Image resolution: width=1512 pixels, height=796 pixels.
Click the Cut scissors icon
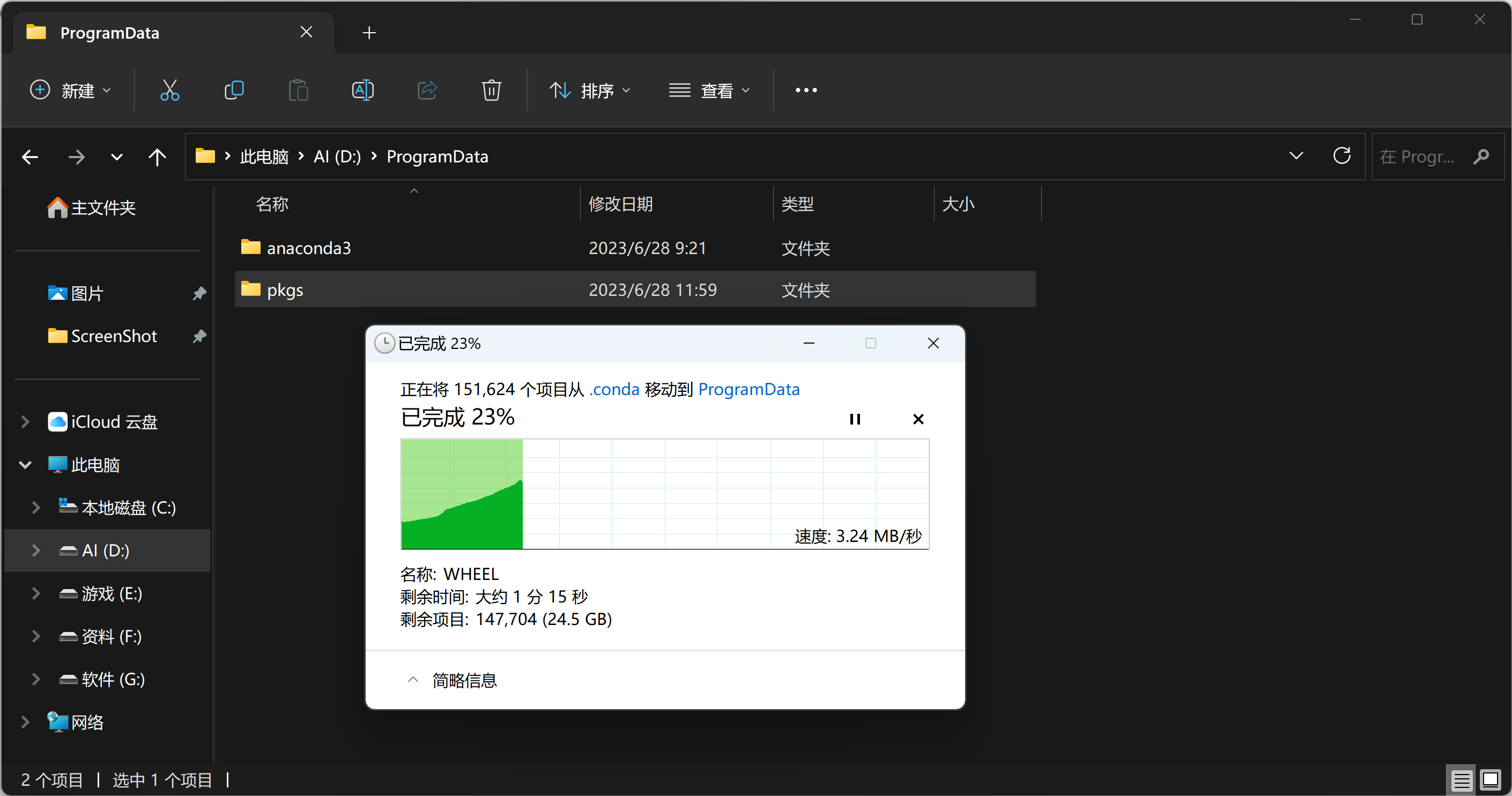pyautogui.click(x=169, y=91)
